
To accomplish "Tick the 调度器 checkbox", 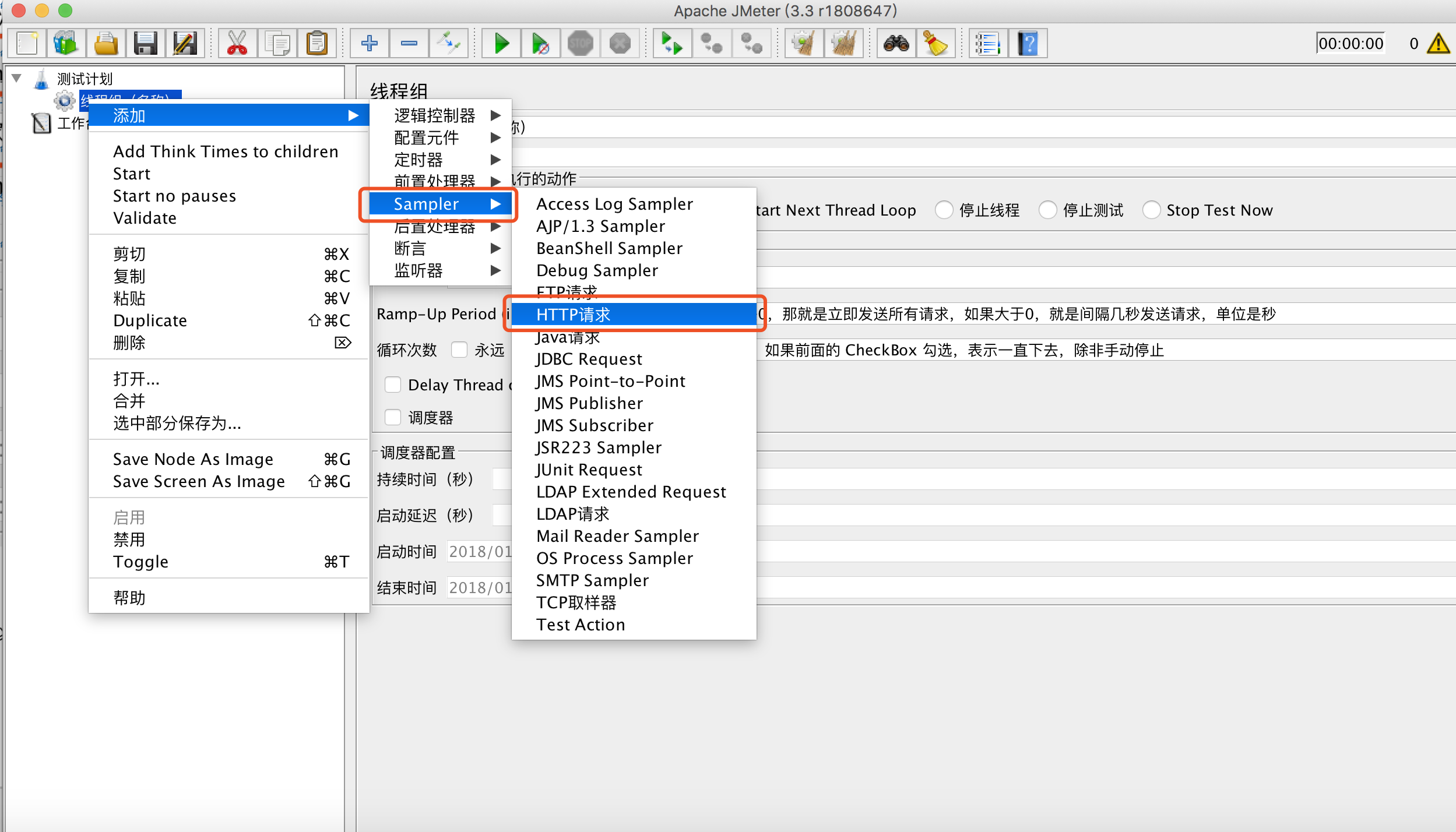I will [393, 417].
